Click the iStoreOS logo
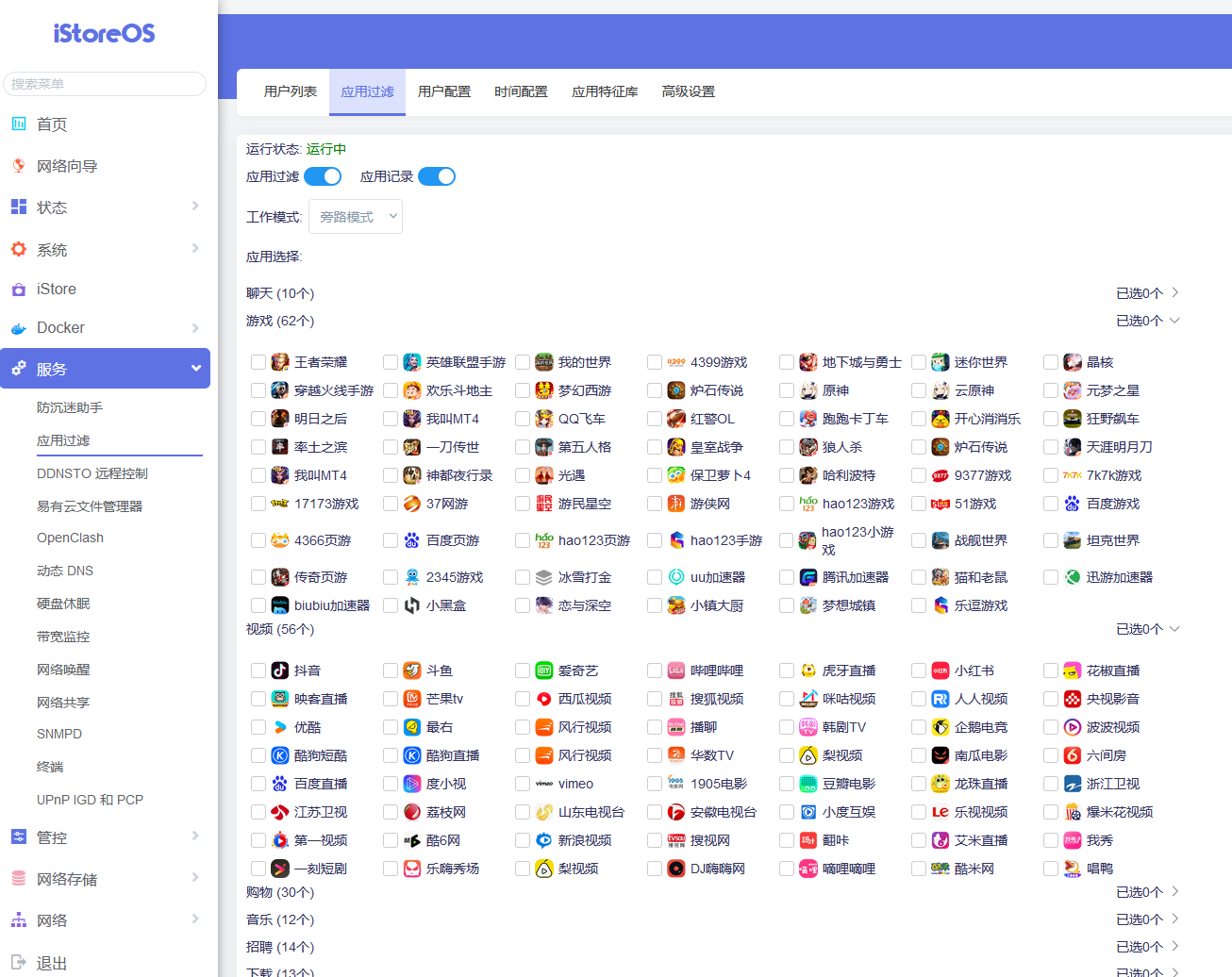 click(105, 34)
